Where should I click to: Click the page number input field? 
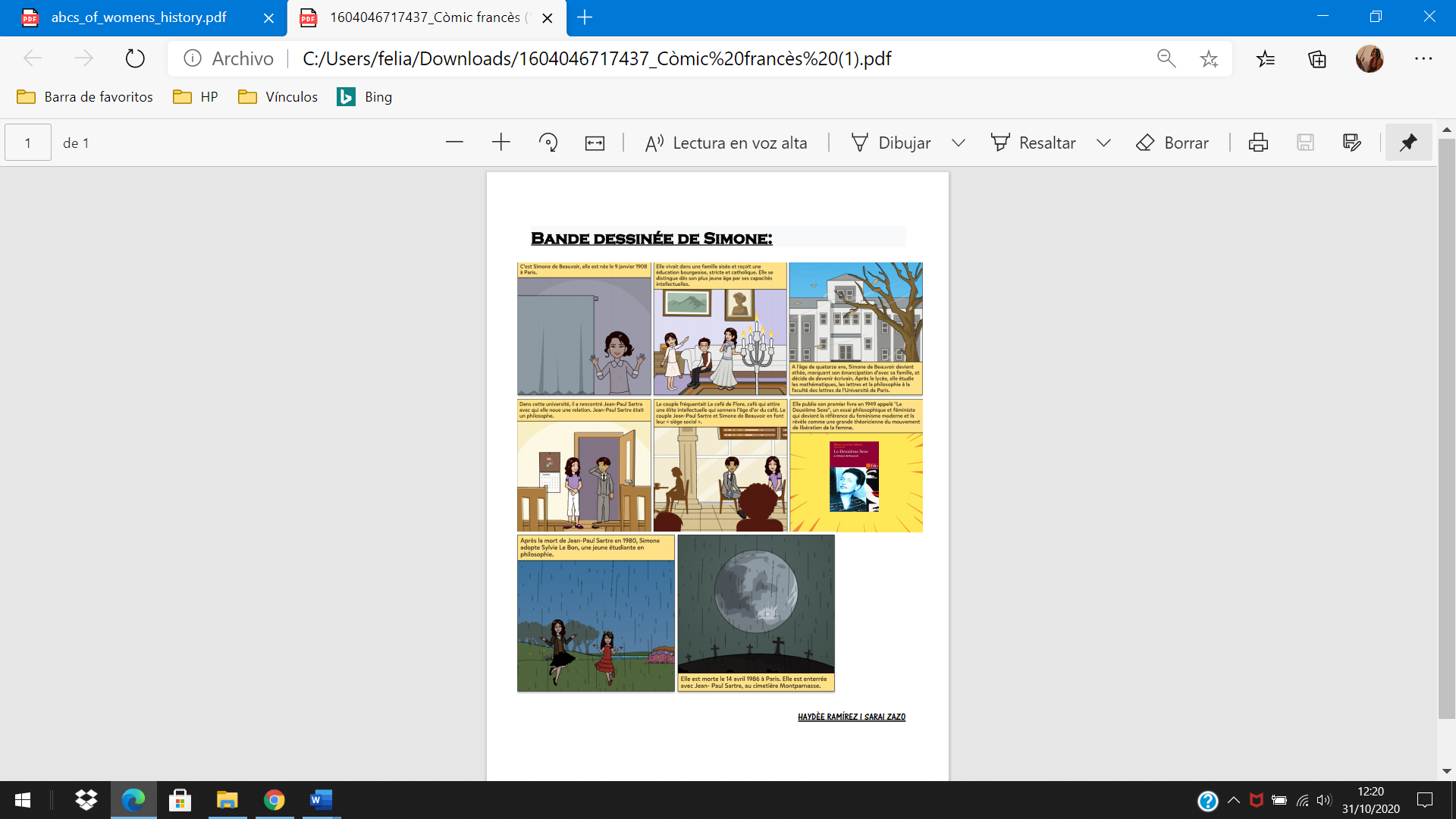click(x=28, y=143)
